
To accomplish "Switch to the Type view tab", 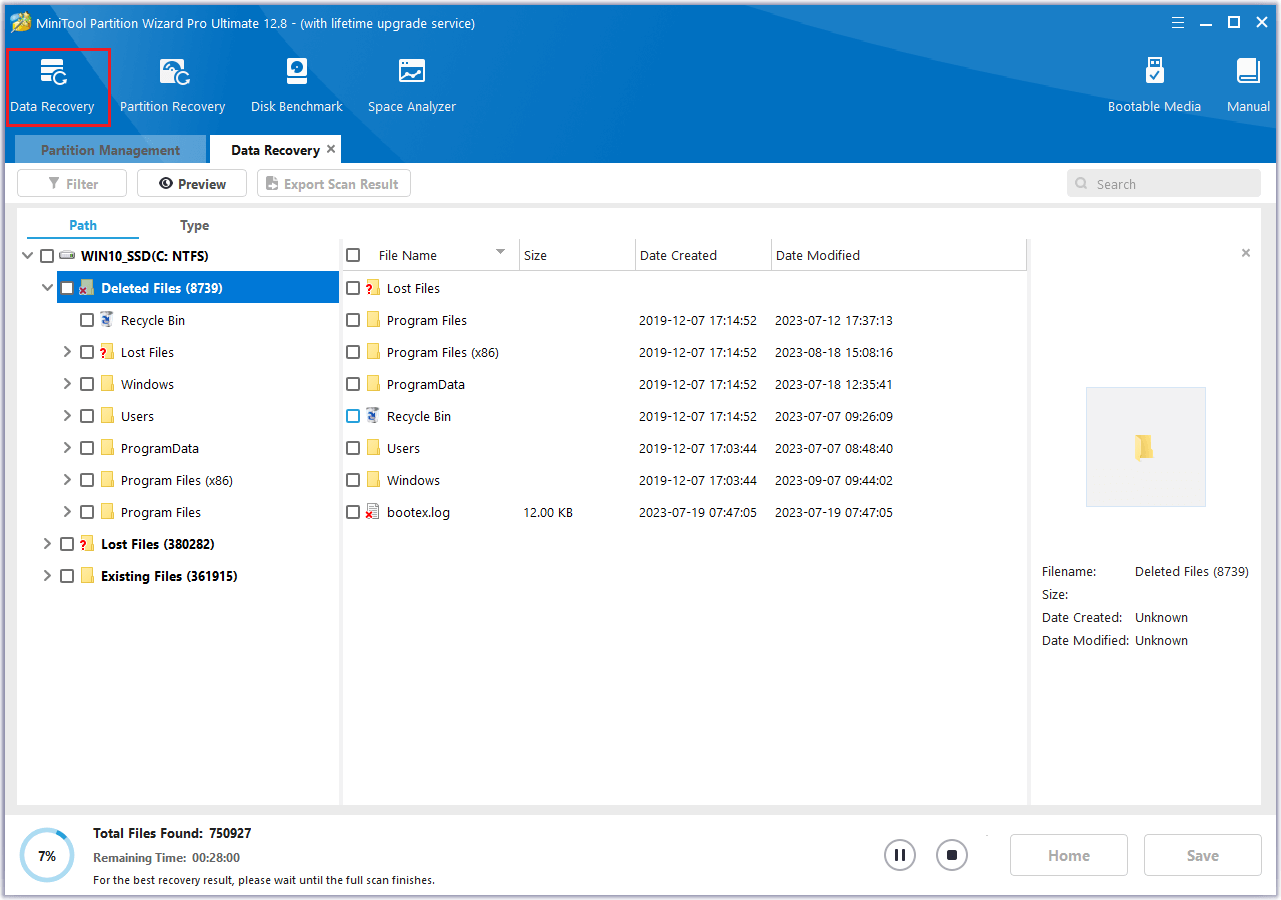I will click(x=194, y=225).
